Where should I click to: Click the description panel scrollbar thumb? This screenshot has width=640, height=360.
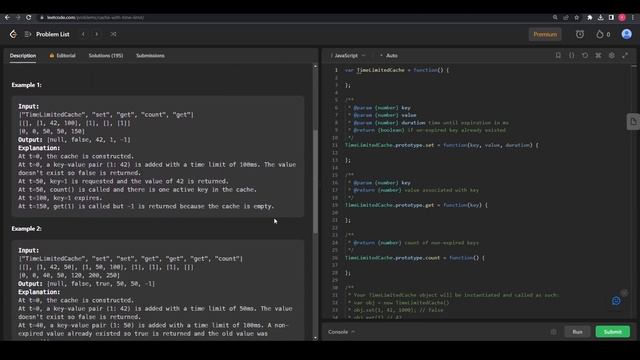pos(315,182)
